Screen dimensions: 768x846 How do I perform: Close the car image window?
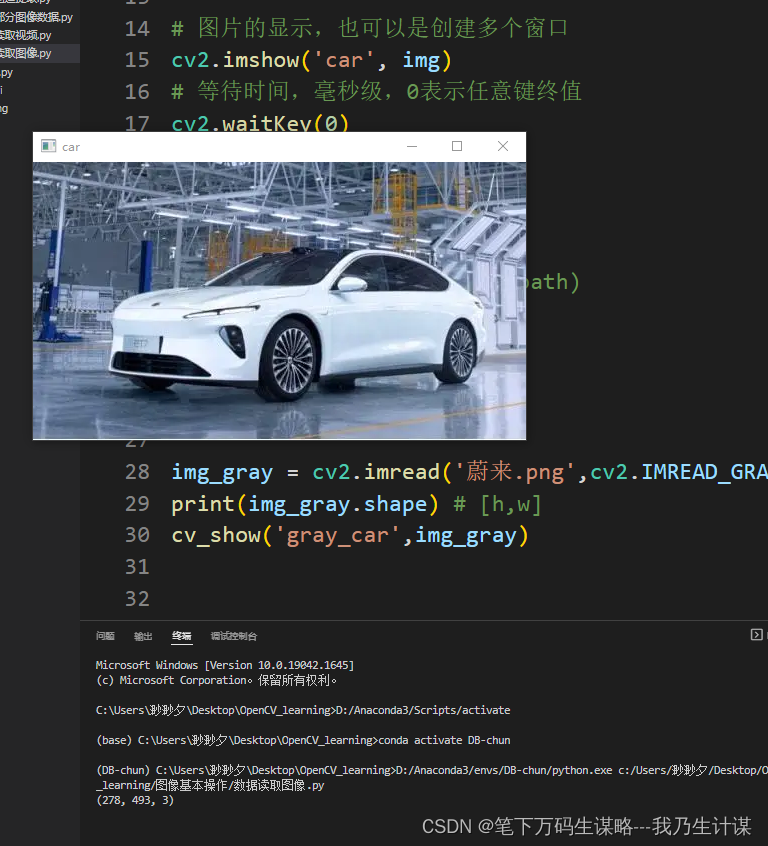pos(502,146)
